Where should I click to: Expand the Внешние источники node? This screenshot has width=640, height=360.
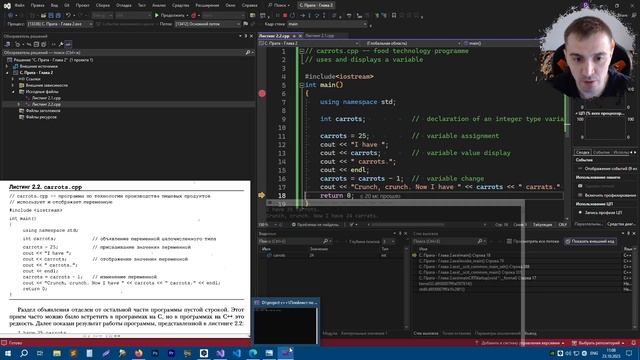7,66
